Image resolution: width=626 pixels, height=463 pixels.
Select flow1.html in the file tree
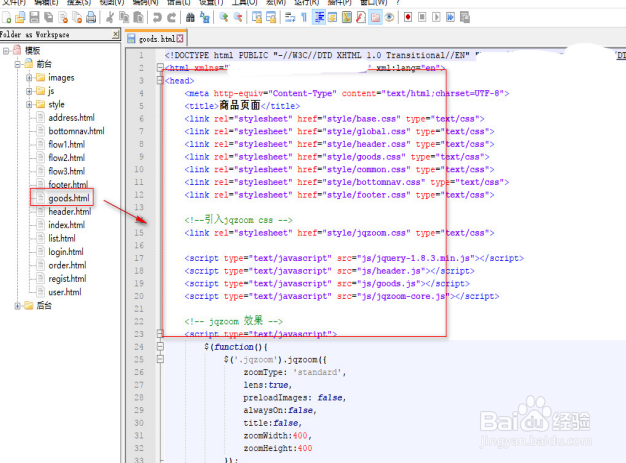[x=67, y=144]
